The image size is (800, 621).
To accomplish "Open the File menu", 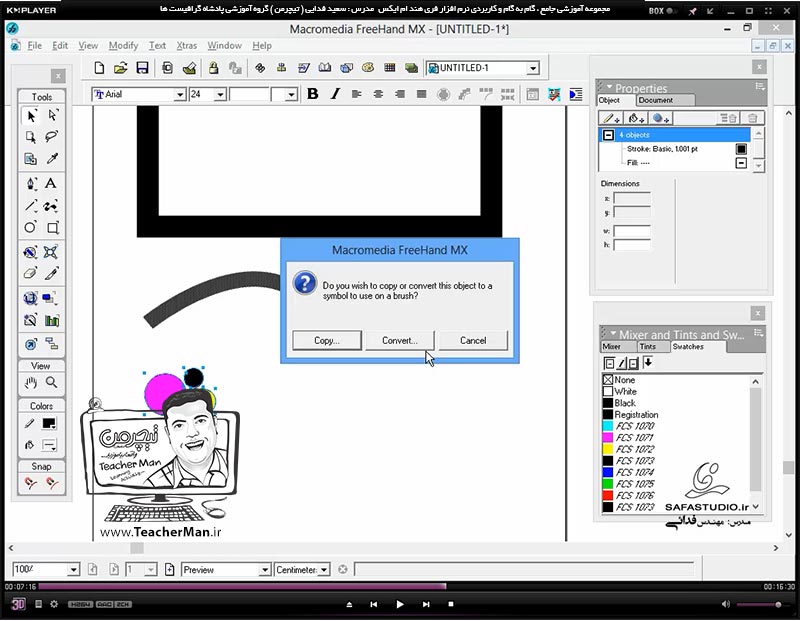I will click(35, 45).
